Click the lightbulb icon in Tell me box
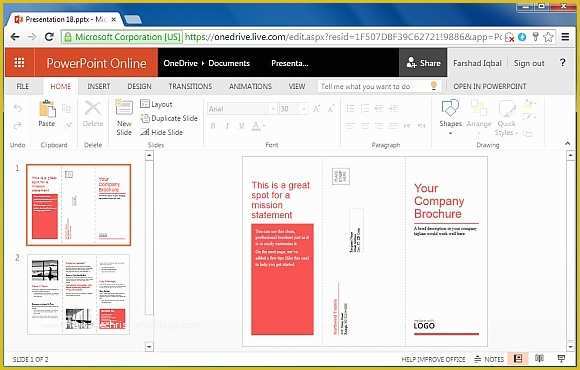 tap(434, 86)
